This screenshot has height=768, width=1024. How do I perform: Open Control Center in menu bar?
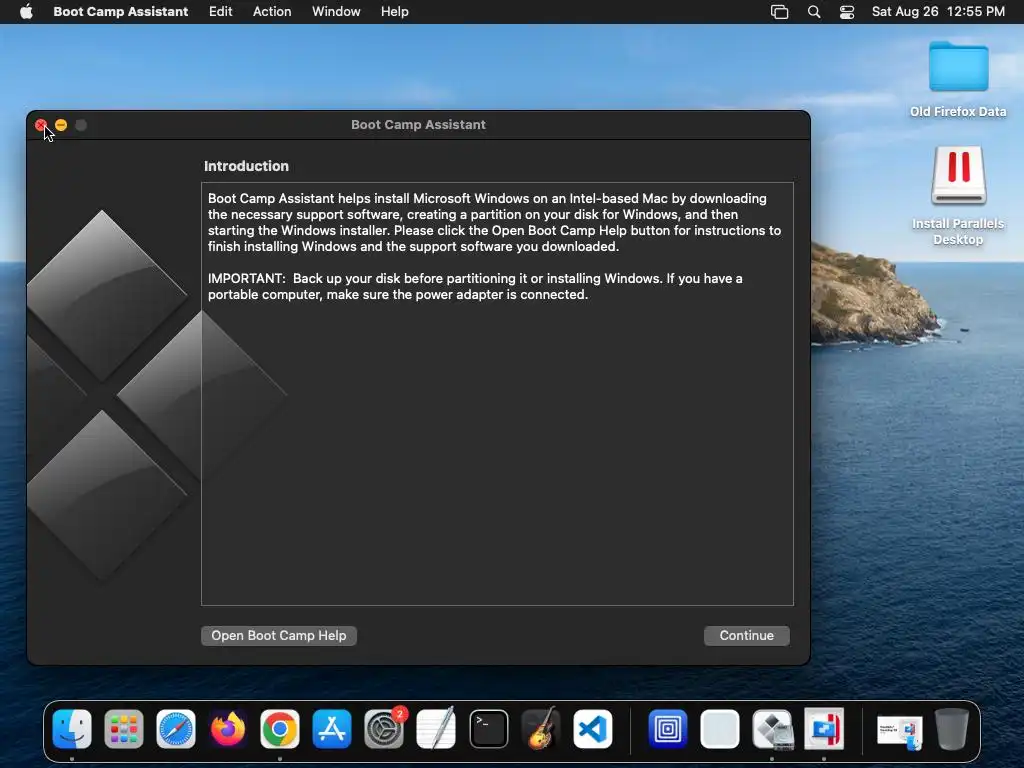(847, 12)
